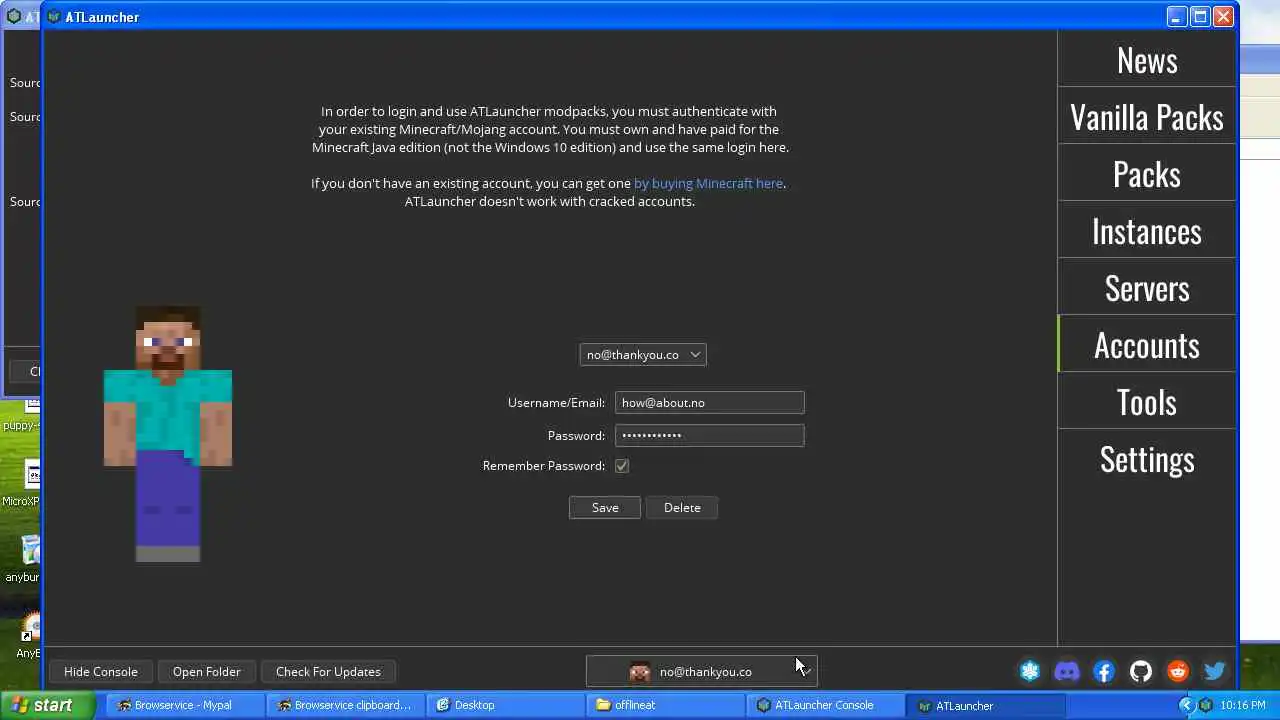Switch to Browservice - Mypal taskbar item
The image size is (1280, 720).
[186, 705]
